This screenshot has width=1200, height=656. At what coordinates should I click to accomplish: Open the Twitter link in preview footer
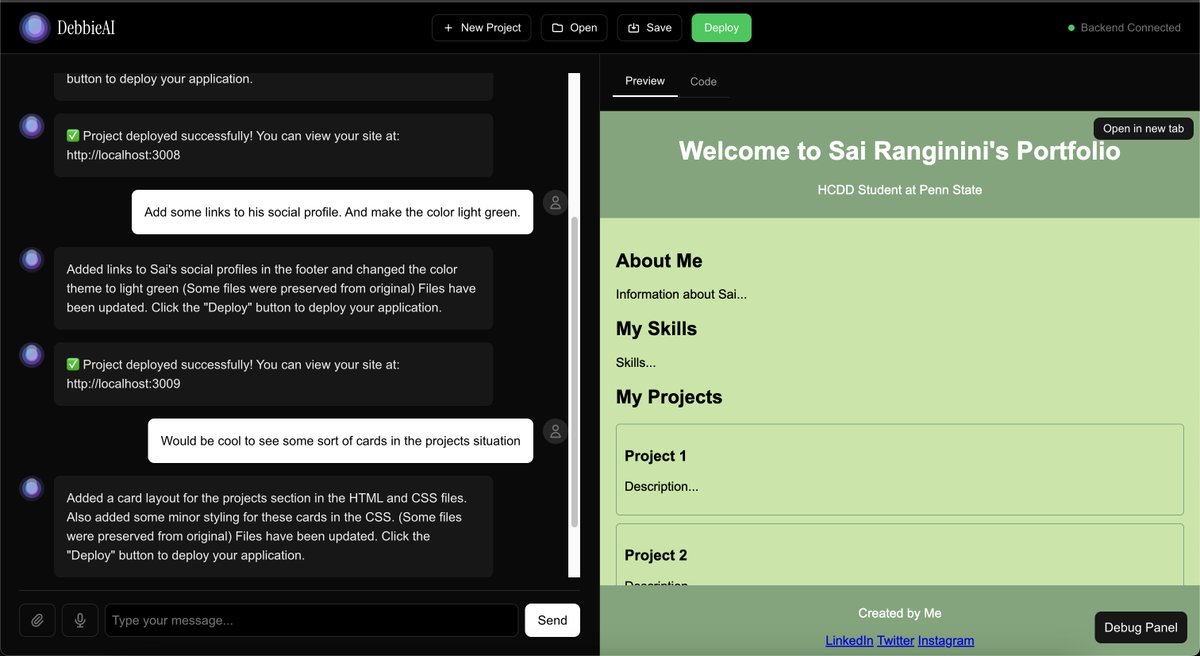(896, 640)
